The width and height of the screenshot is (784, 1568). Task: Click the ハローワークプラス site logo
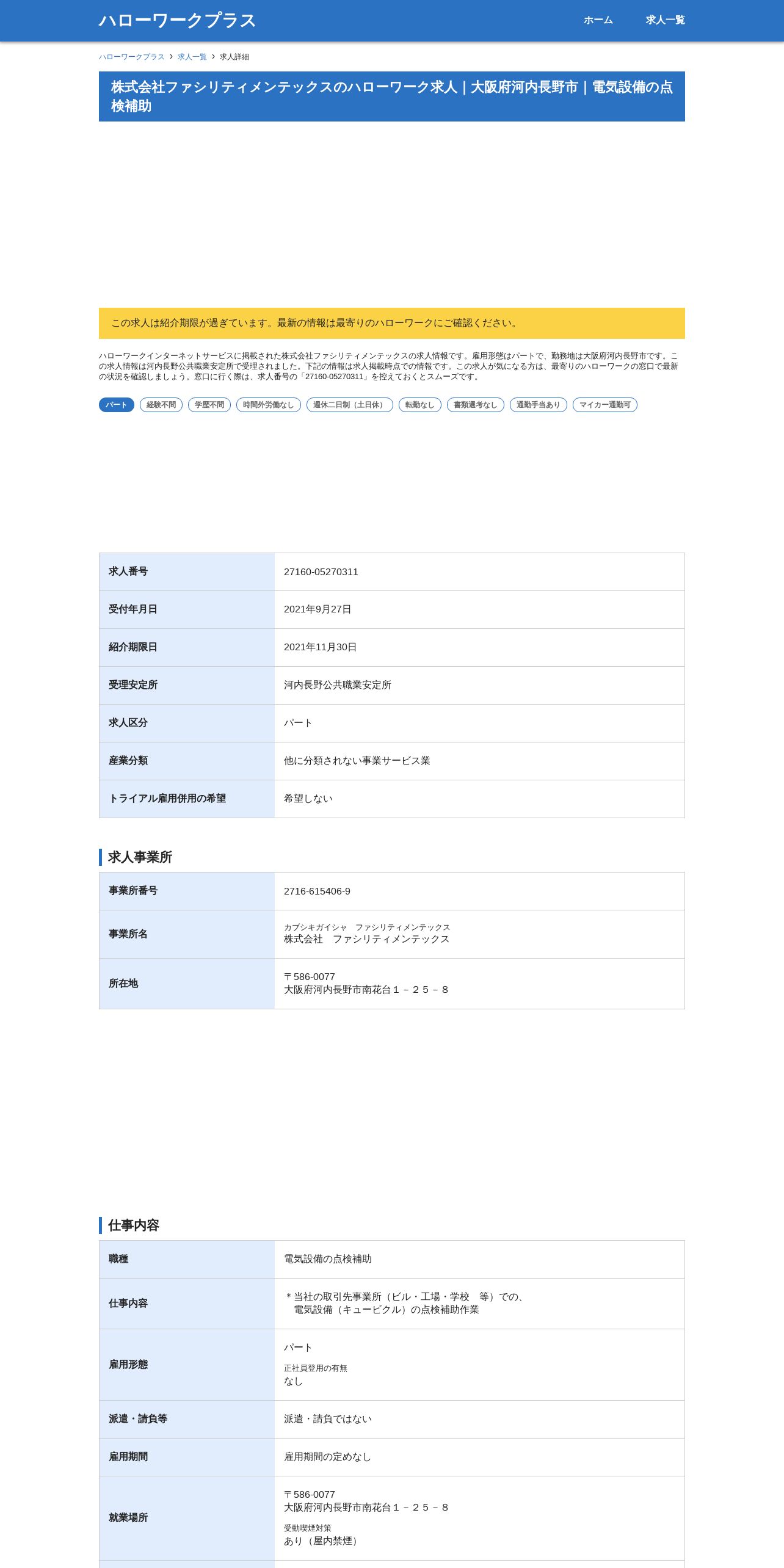177,21
